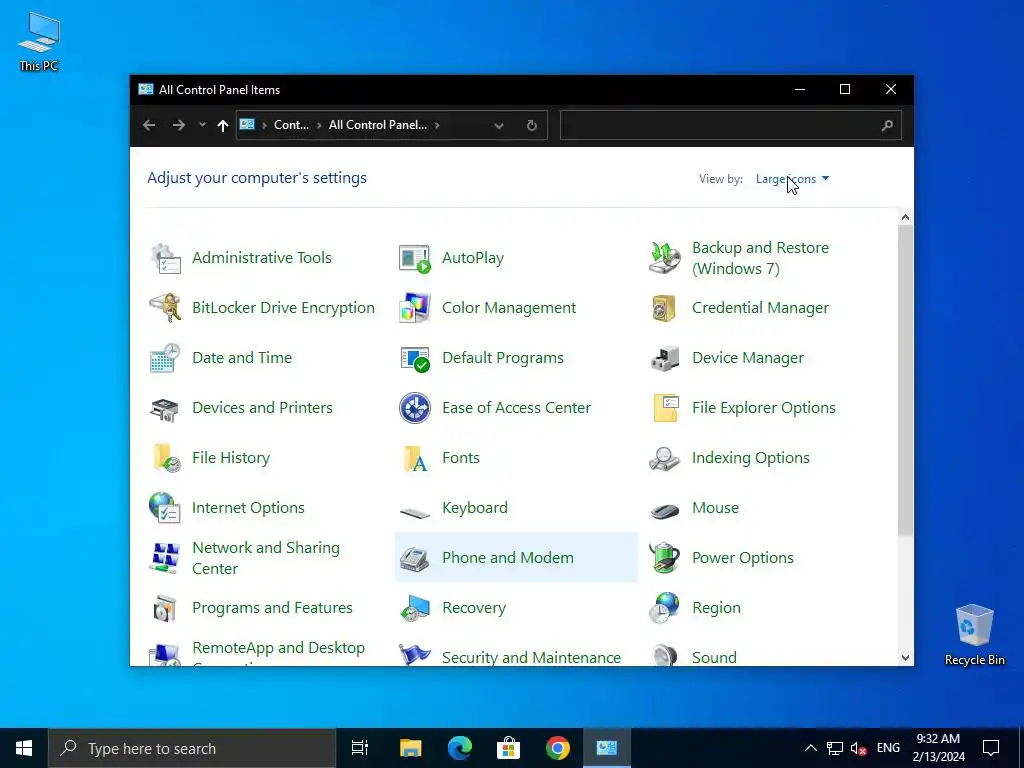
Task: Go forward with the Forward arrow
Action: pos(178,125)
